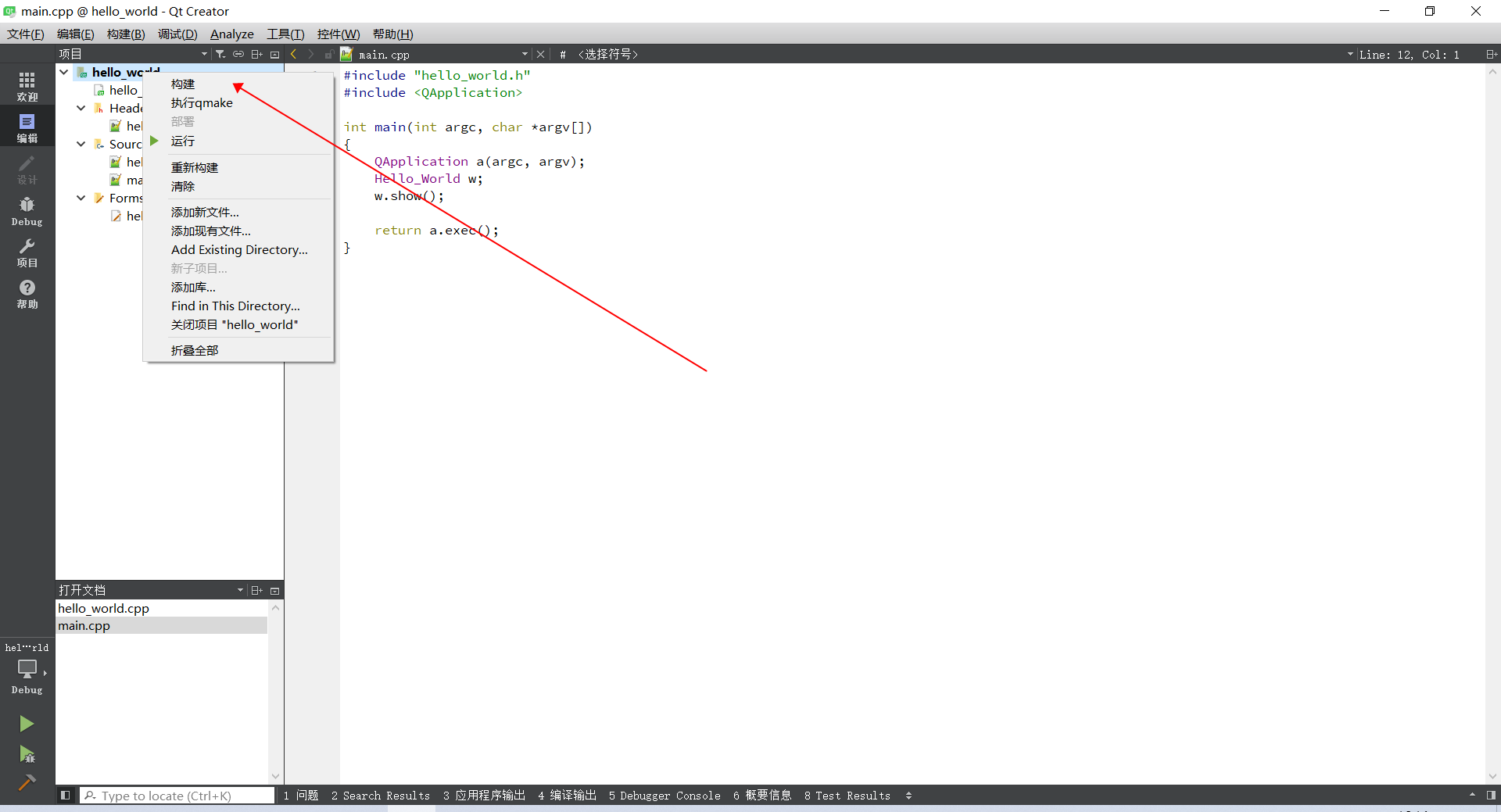The width and height of the screenshot is (1501, 812).
Task: Click the Type to locate search field
Action: point(177,796)
